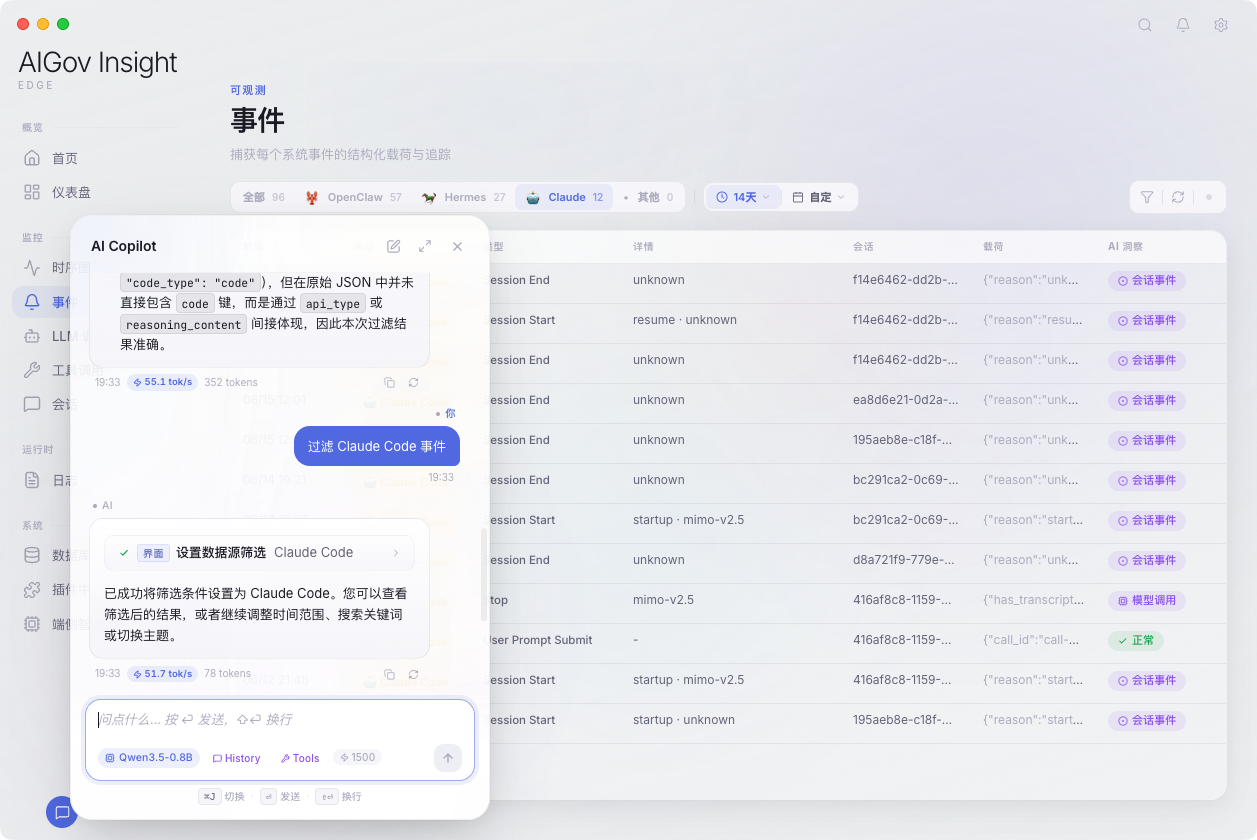Click the {"has_transcript... payload cell
Screen dimensions: 1257x840
point(1034,600)
